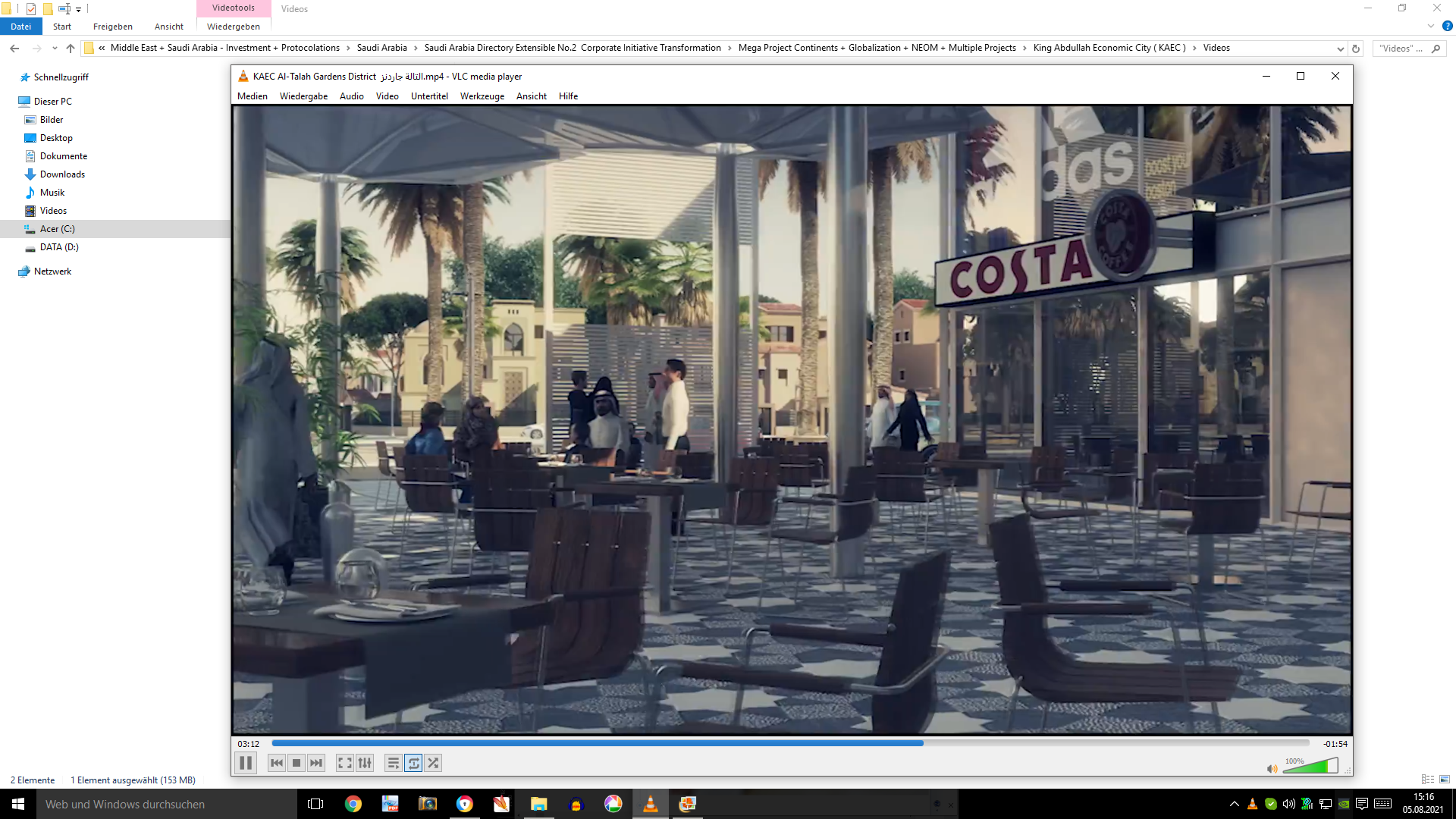This screenshot has height=819, width=1456.
Task: Toggle VLC fullscreen mode
Action: tap(344, 763)
